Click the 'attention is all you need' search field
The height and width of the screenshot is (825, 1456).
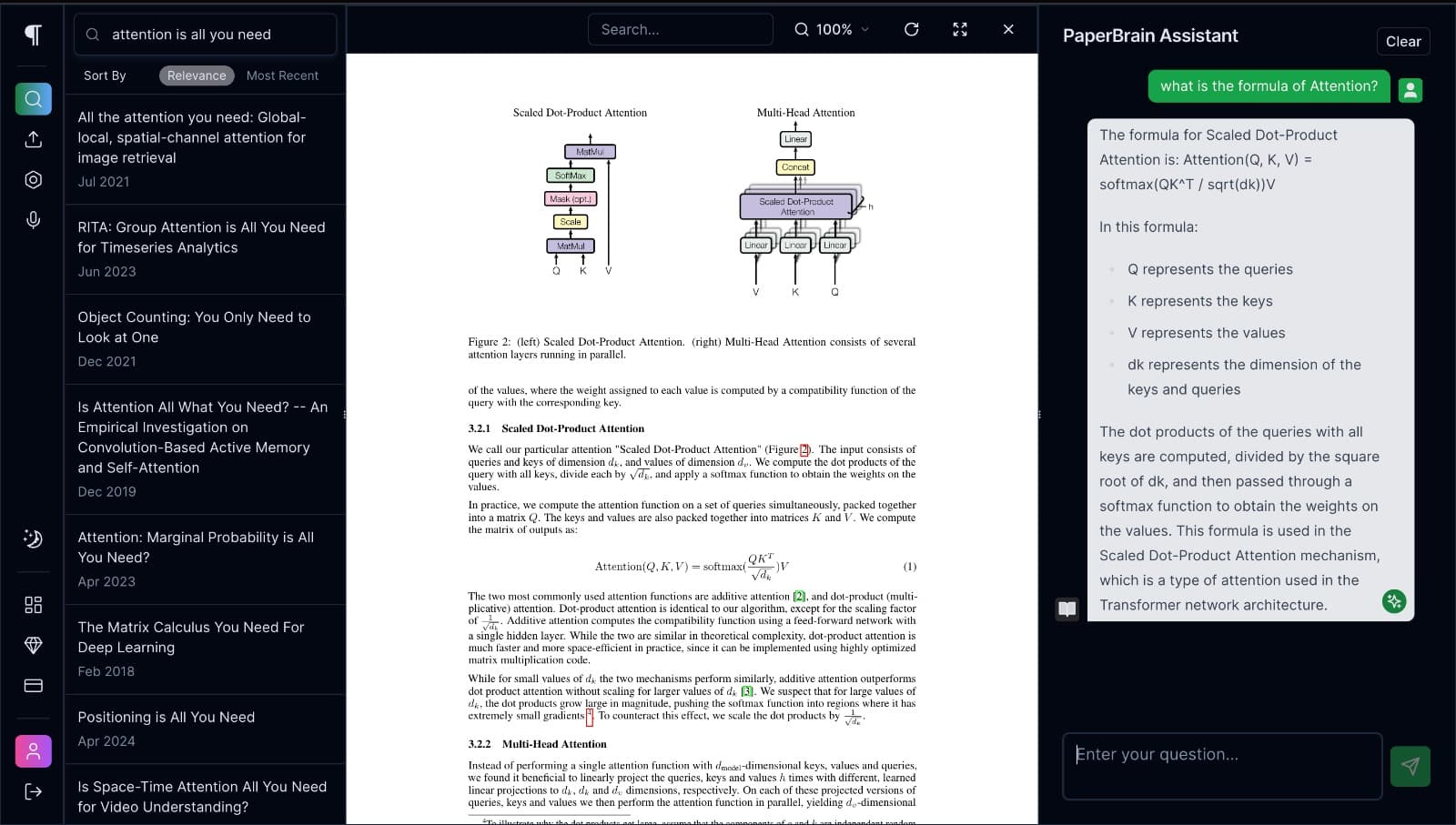point(205,35)
